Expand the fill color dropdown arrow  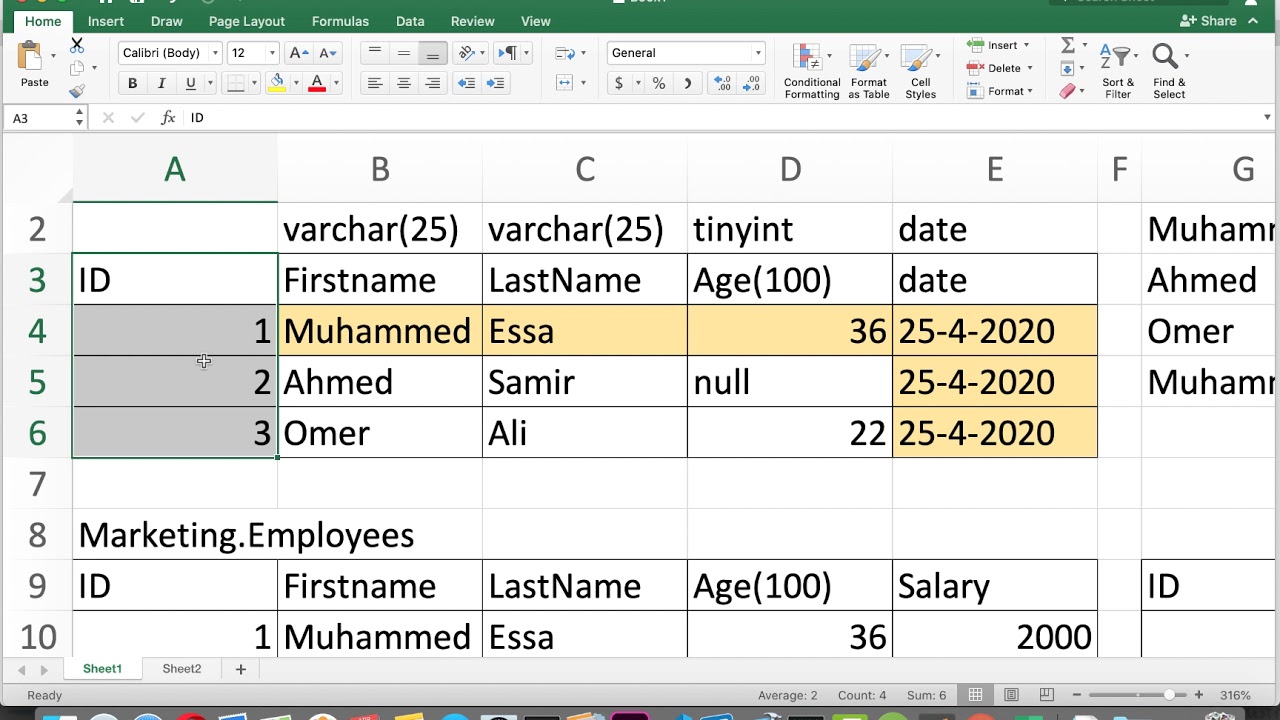pos(295,84)
